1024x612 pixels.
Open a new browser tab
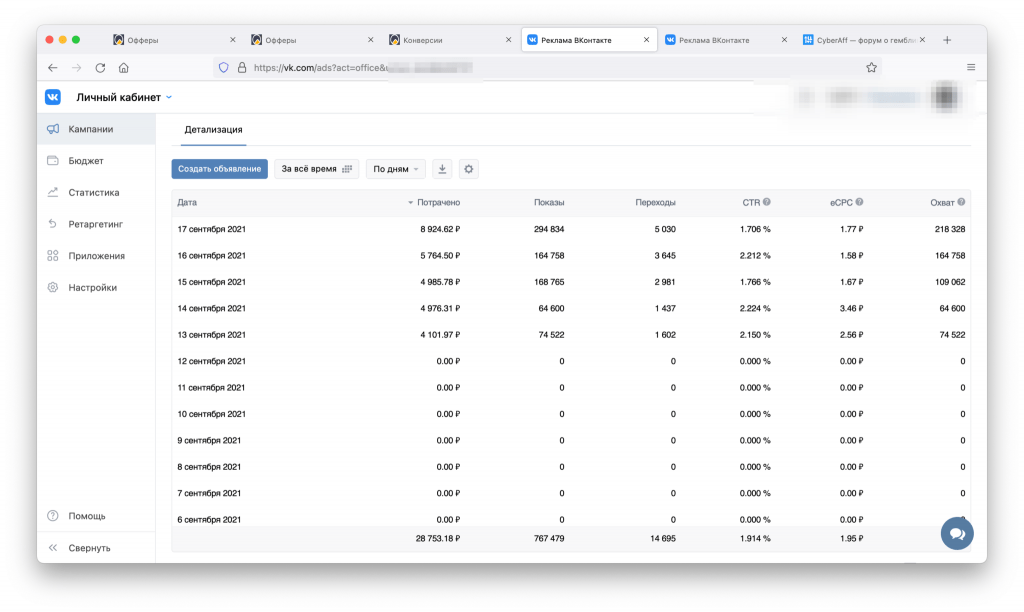tap(947, 40)
